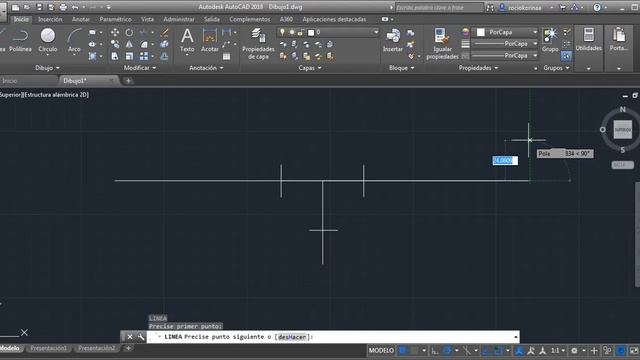Open the object color PorCapa dropdown
640x360 pixels.
pos(505,32)
